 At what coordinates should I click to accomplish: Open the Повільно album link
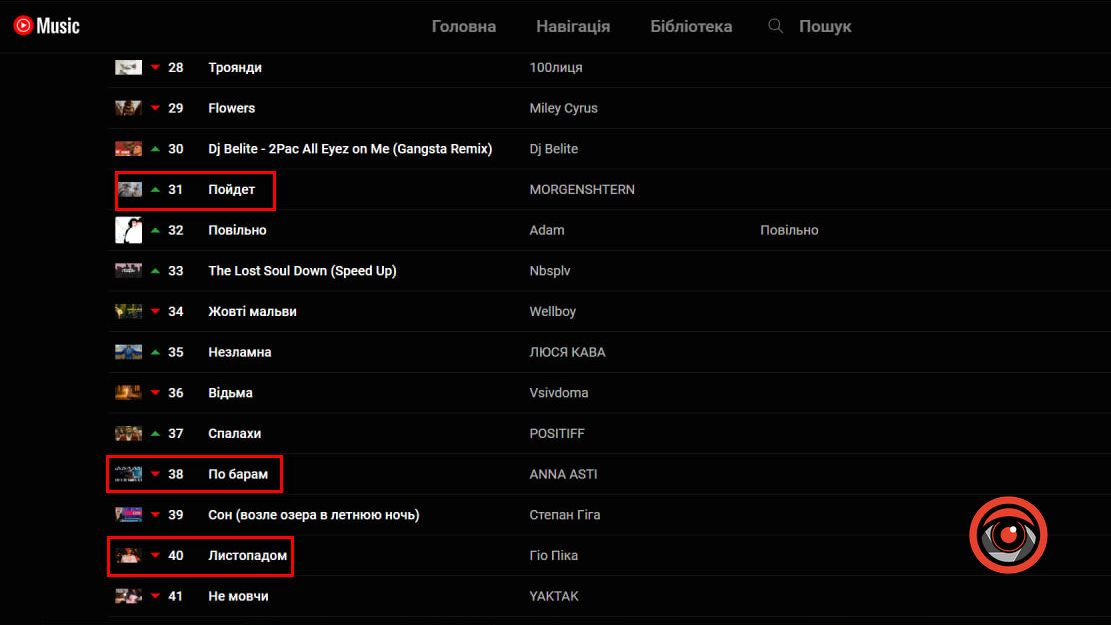(x=789, y=230)
